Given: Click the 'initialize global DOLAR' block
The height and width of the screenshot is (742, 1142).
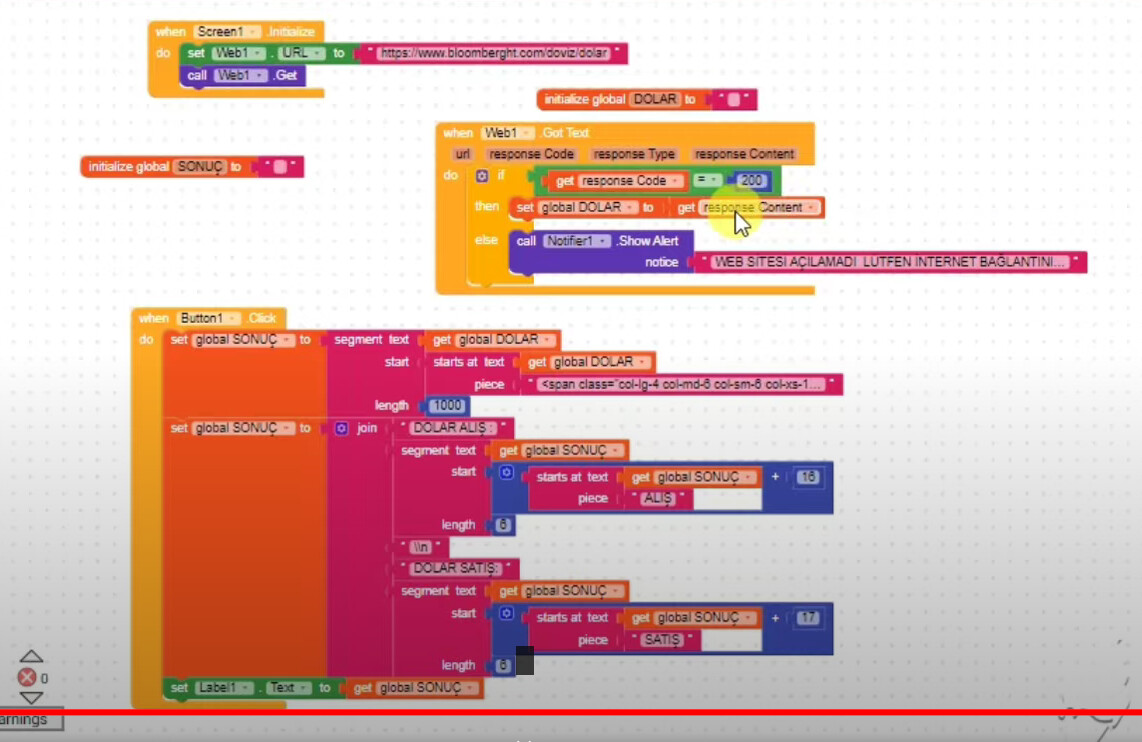Looking at the screenshot, I should coord(585,100).
